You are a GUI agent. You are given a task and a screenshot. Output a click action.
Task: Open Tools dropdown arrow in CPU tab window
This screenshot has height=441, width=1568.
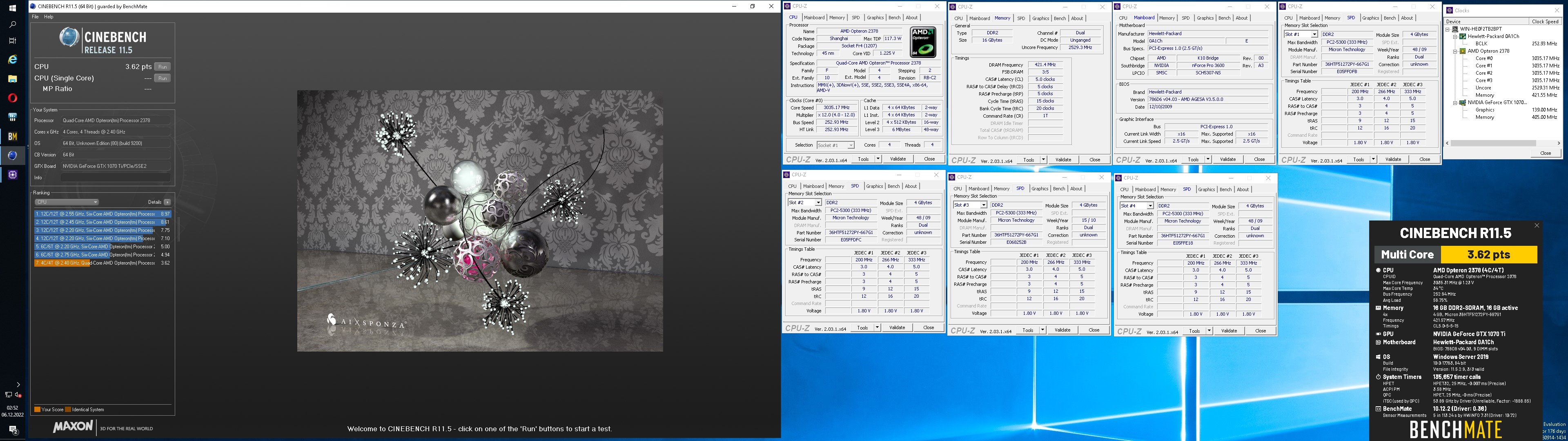(878, 159)
